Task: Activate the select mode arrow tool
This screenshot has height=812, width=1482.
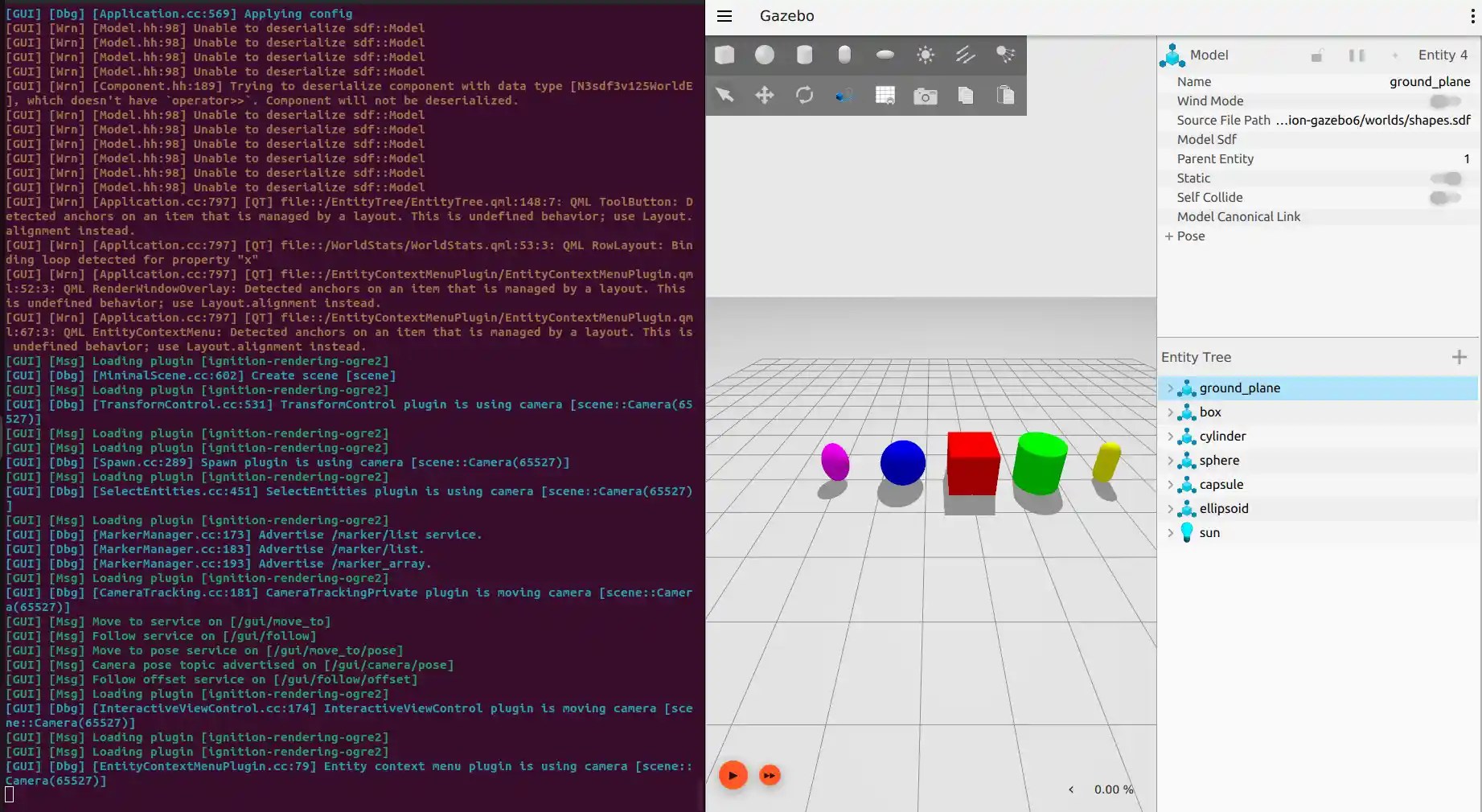Action: pos(725,96)
